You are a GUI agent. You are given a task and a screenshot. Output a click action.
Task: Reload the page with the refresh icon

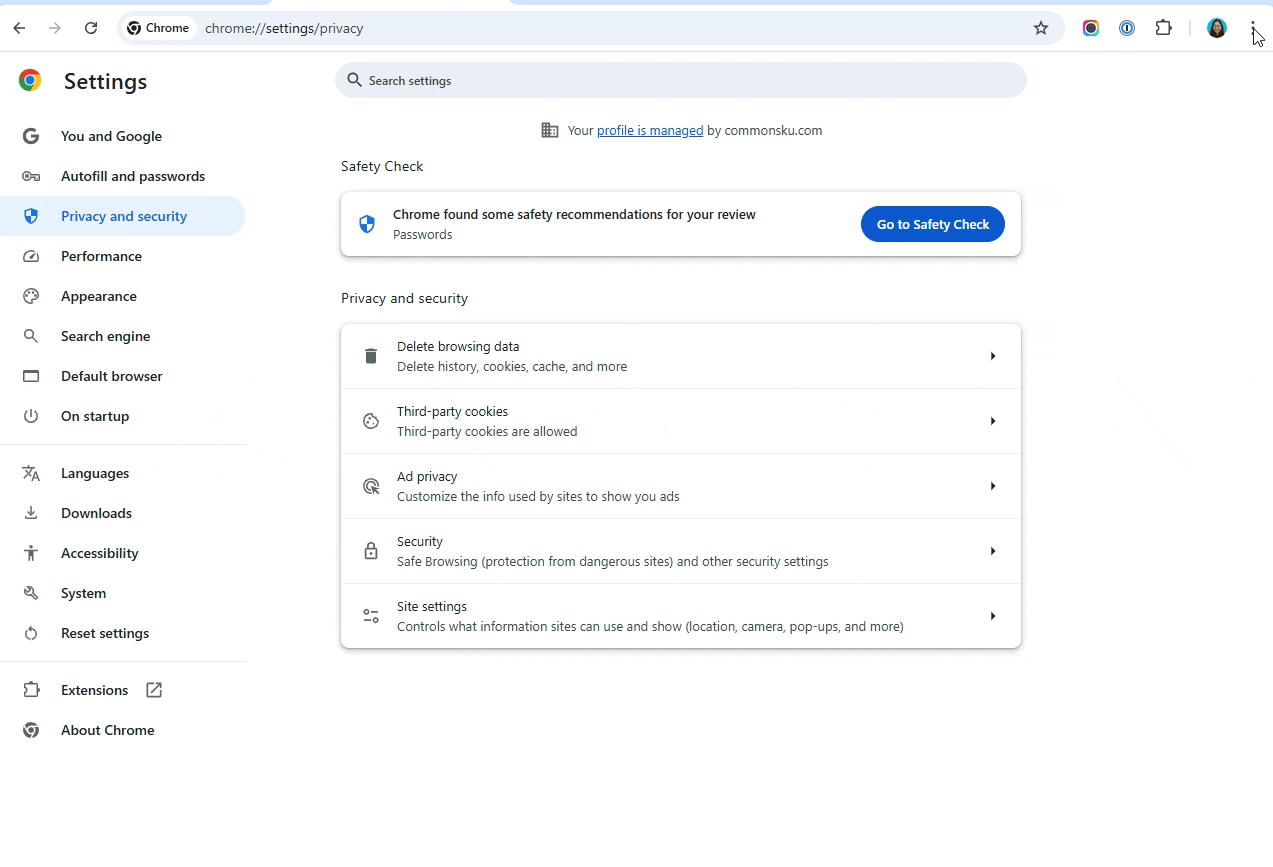click(91, 28)
